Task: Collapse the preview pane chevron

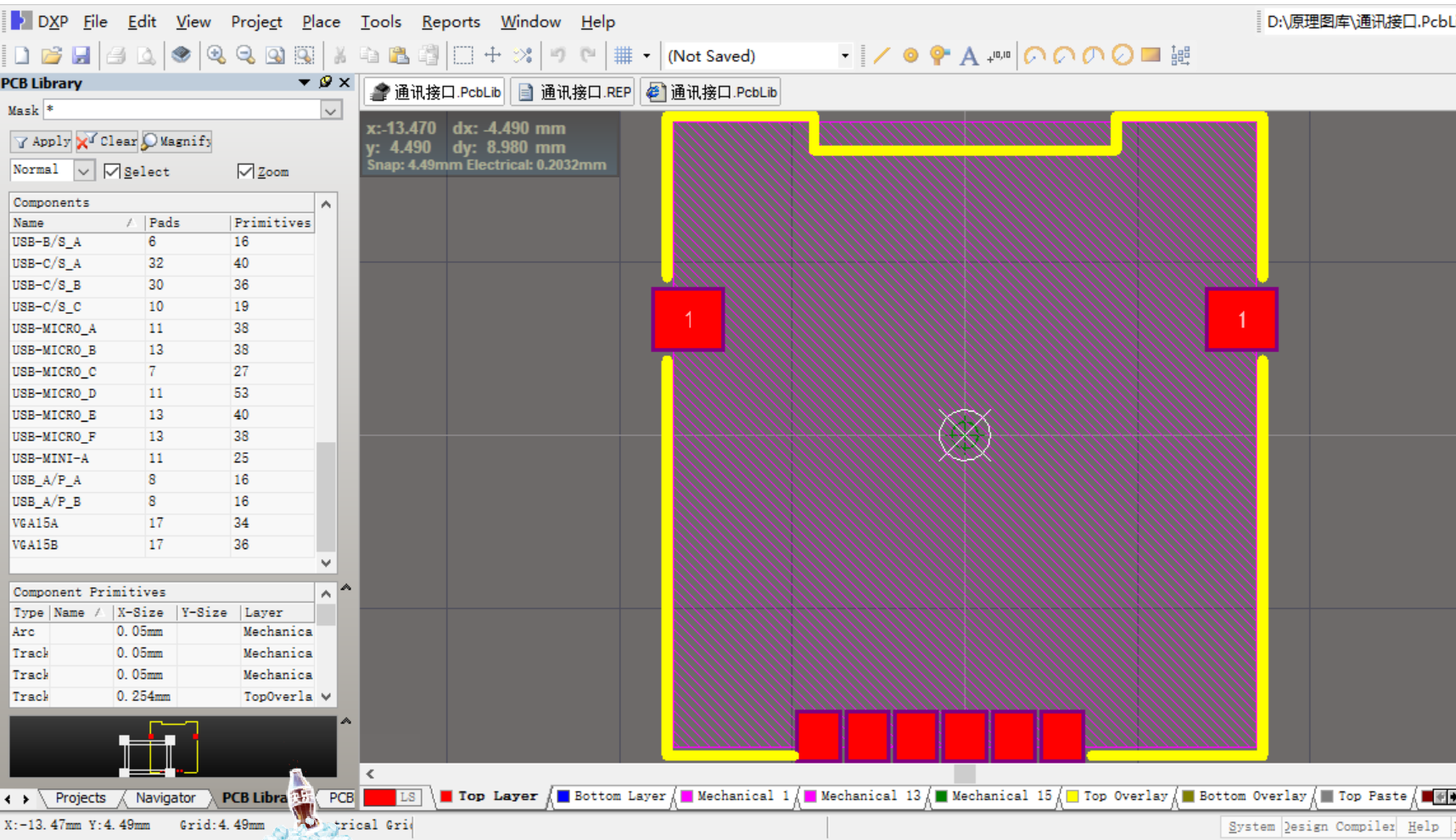Action: point(346,721)
